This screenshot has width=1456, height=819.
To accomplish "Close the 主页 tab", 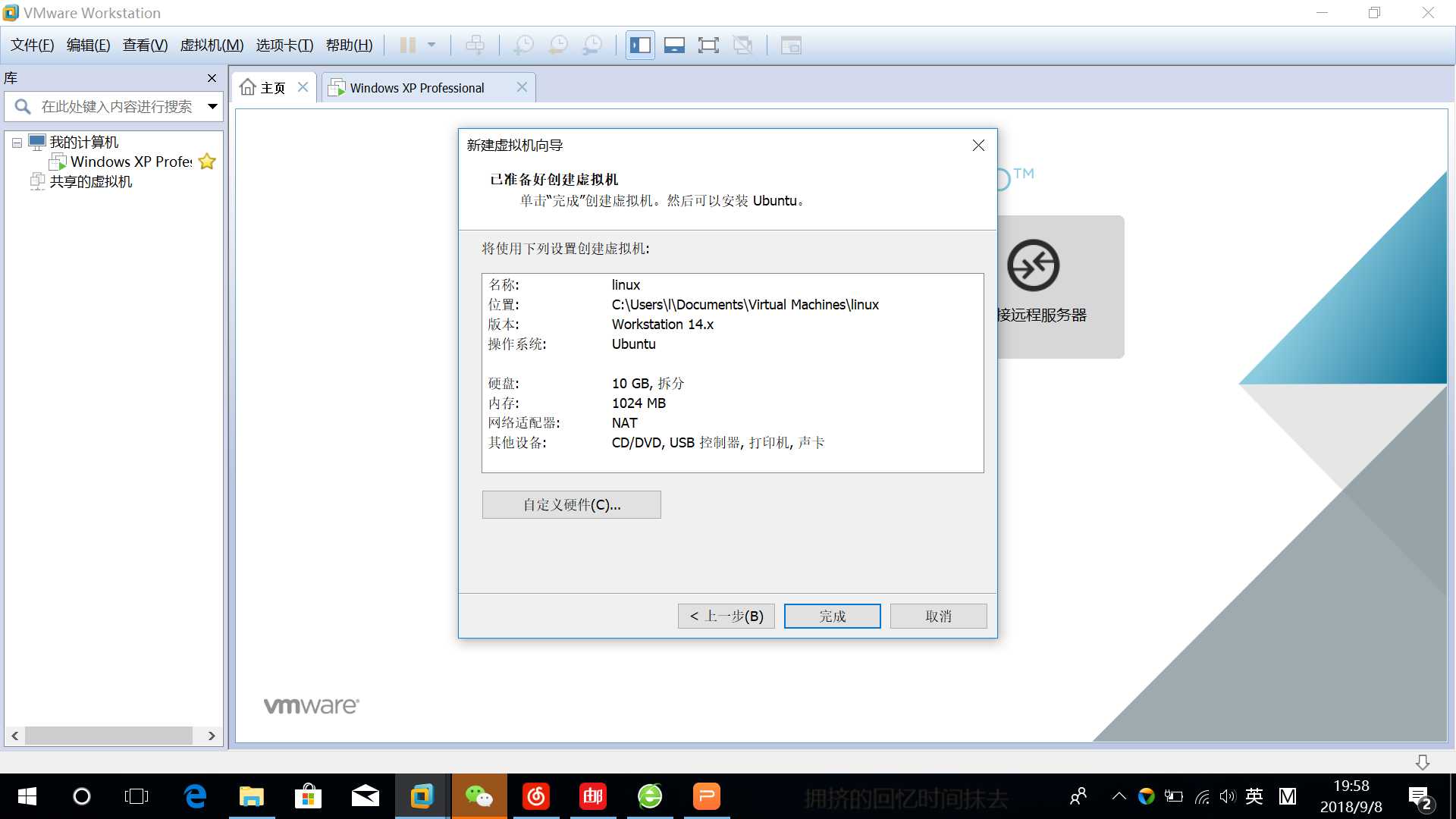I will (303, 87).
